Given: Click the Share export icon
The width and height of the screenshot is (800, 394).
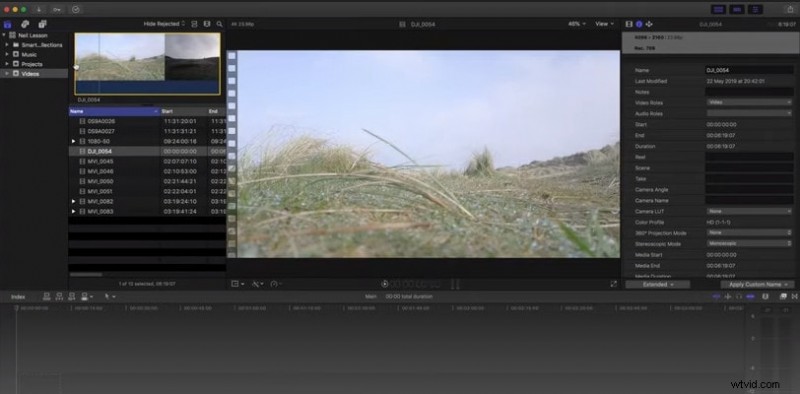Looking at the screenshot, I should (790, 9).
